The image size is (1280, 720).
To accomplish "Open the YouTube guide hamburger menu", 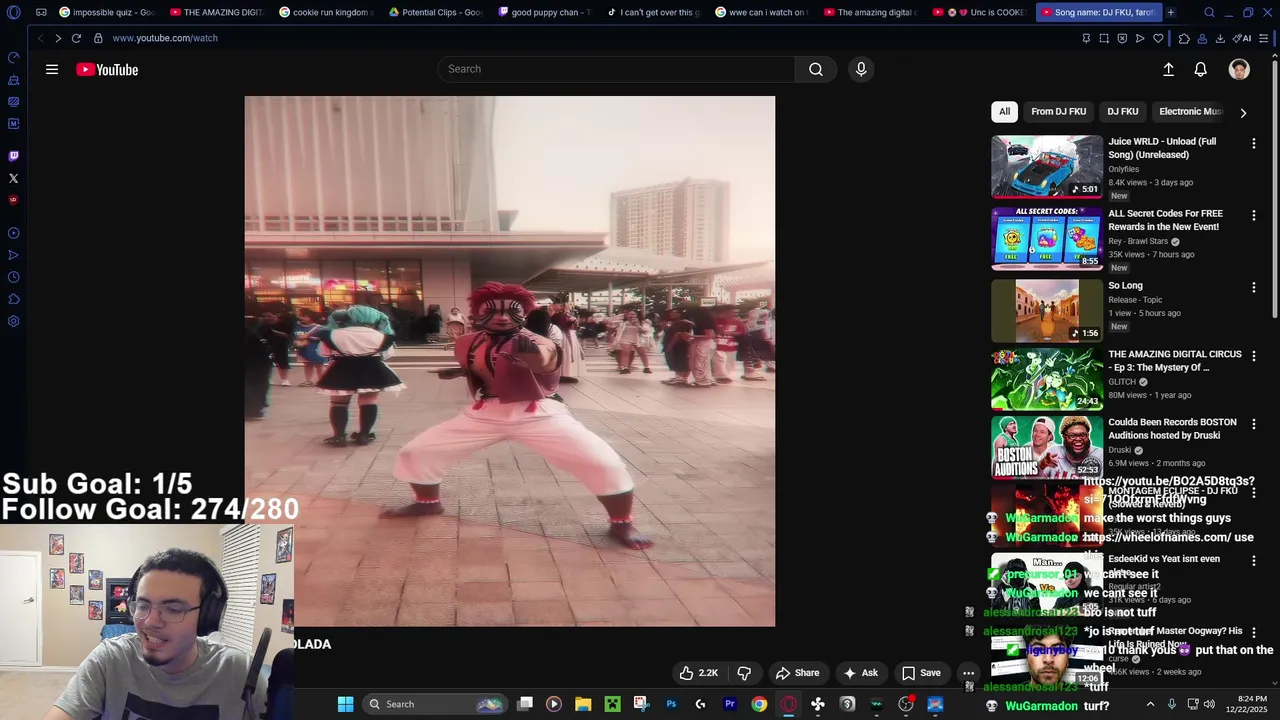I will pos(52,69).
